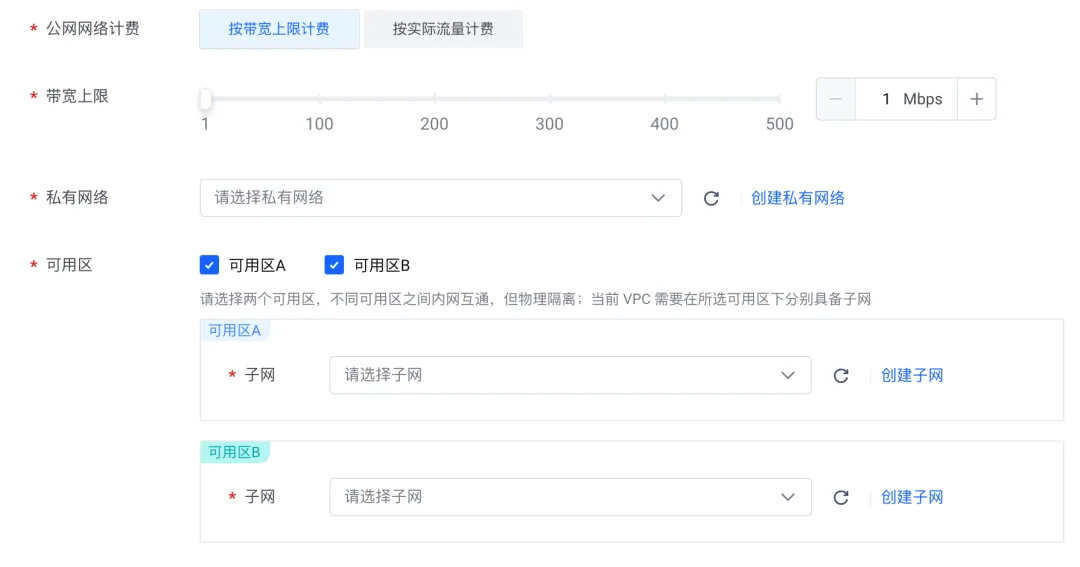The width and height of the screenshot is (1080, 567).
Task: Click the 带宽上限 field label
Action: 77,96
